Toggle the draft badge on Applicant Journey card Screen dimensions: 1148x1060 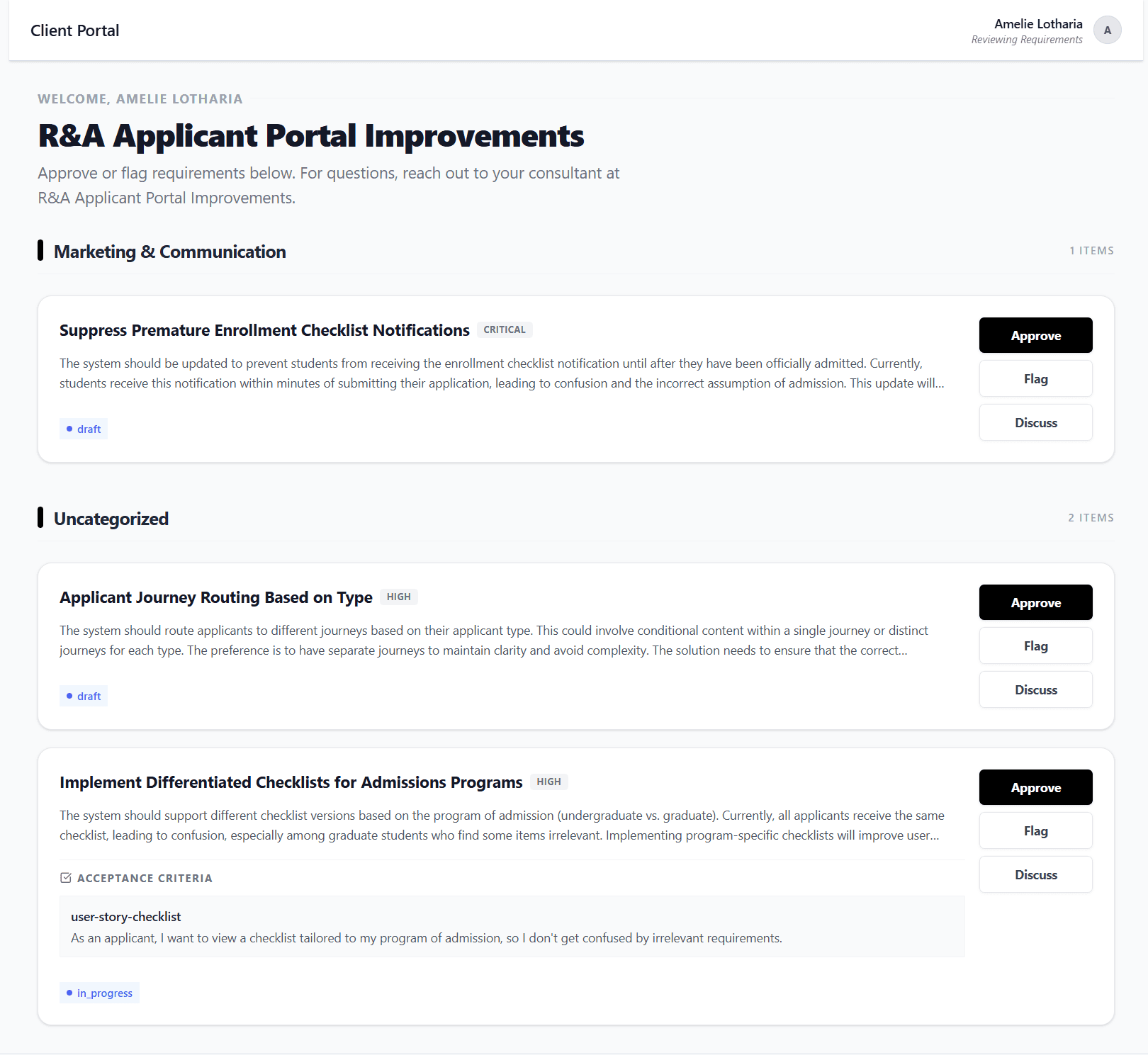(83, 696)
